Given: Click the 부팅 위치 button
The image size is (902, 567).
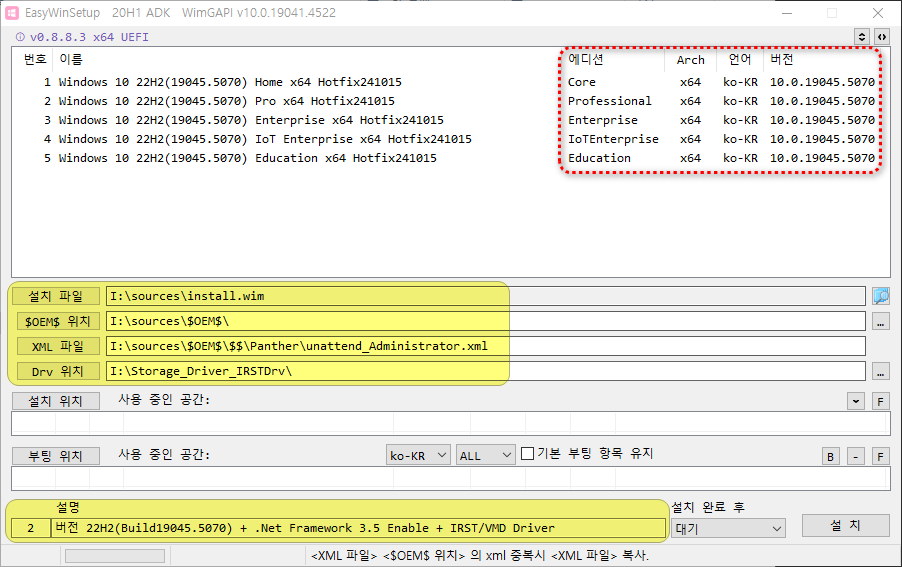Looking at the screenshot, I should coord(56,456).
